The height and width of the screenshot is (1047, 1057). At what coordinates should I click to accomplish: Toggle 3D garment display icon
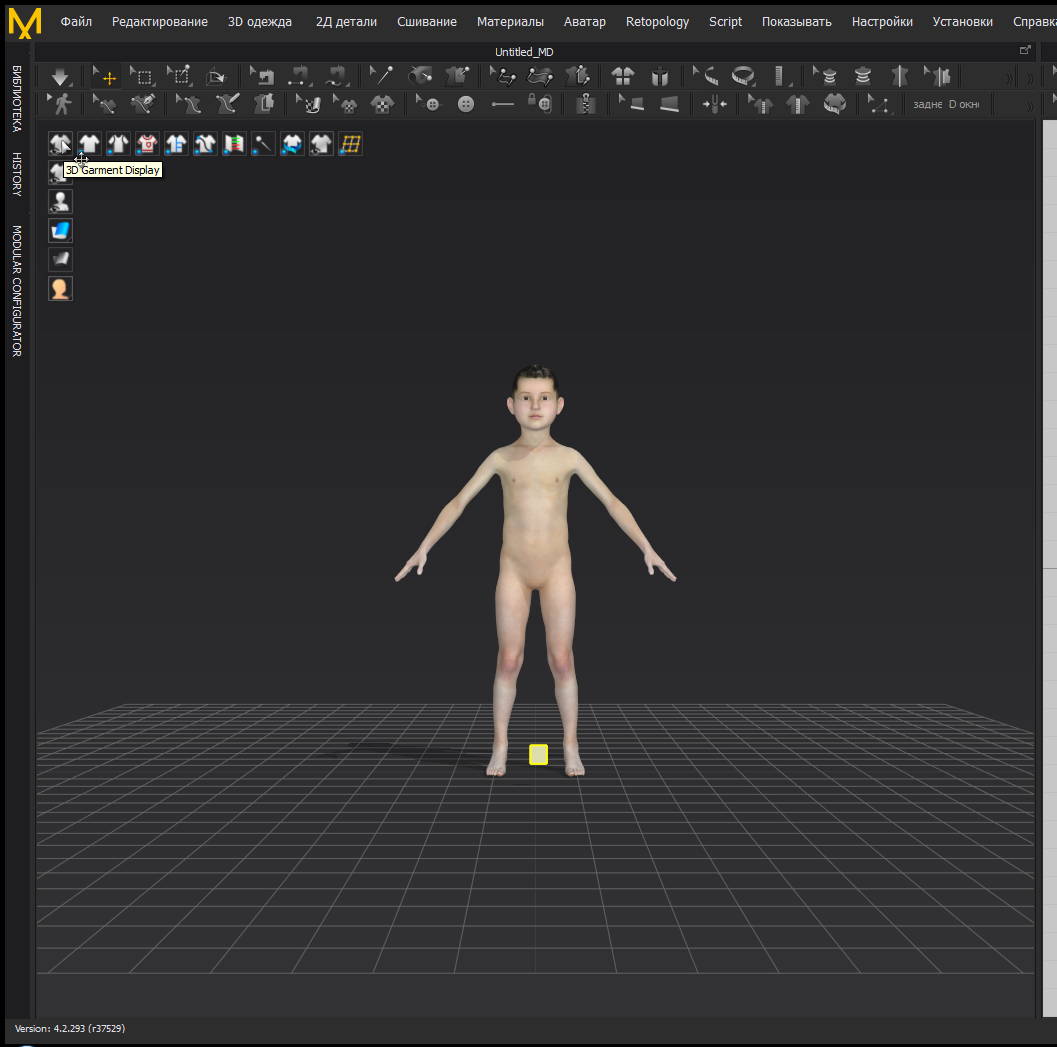coord(60,144)
